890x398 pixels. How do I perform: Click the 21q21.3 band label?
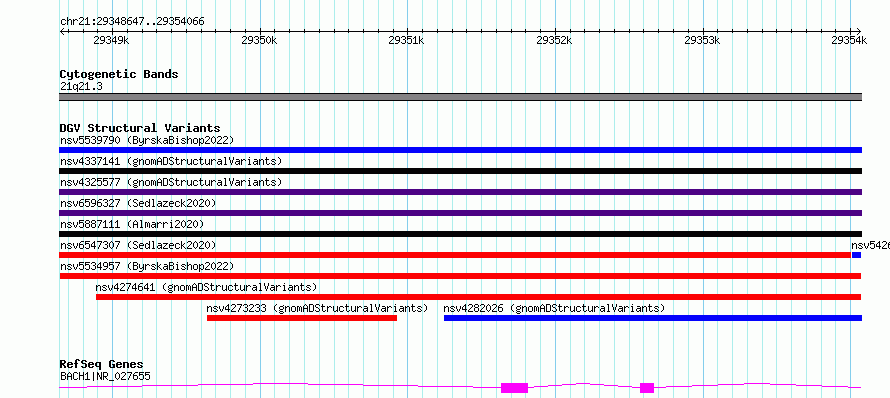point(81,87)
